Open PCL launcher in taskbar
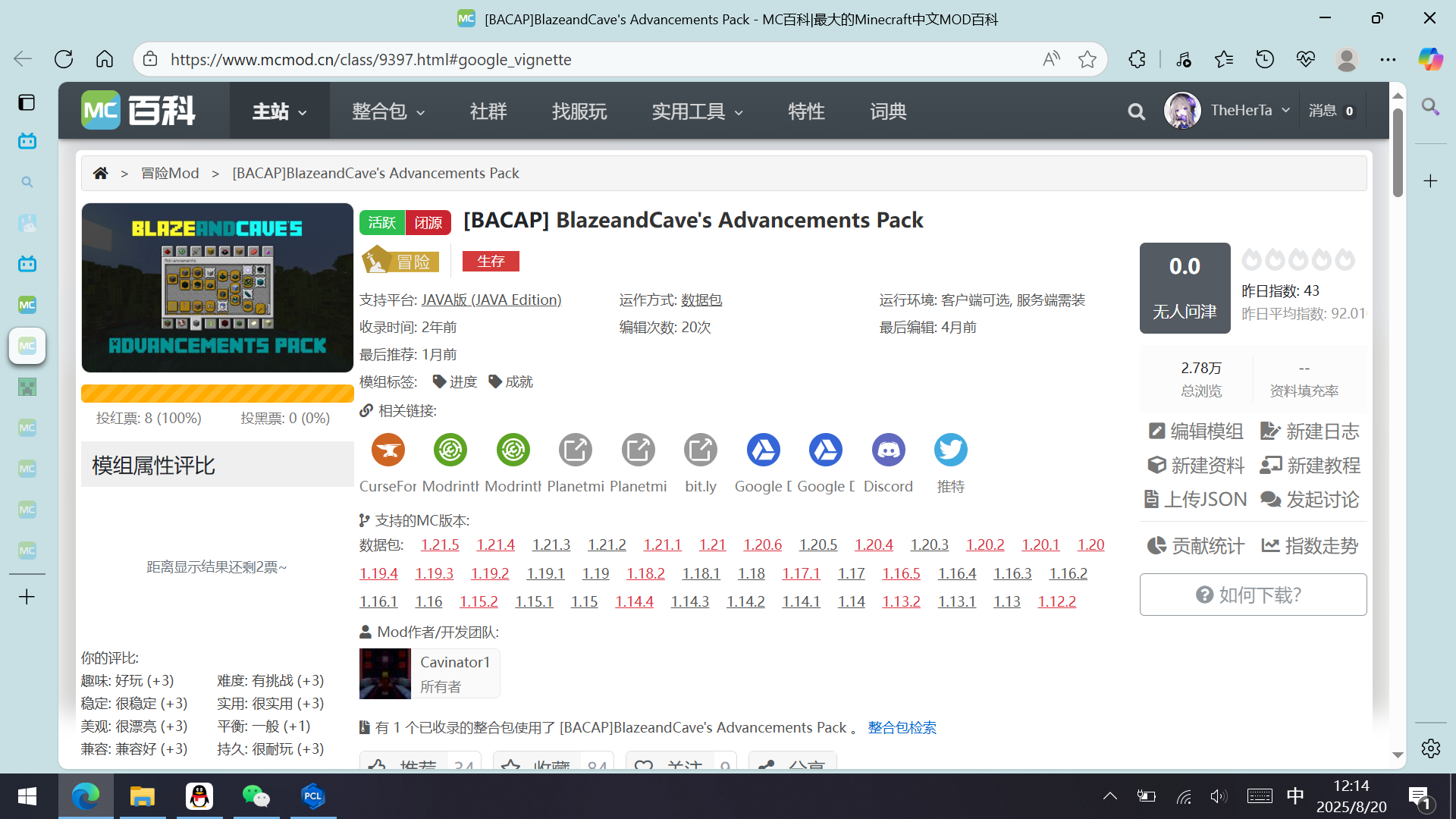 [312, 796]
